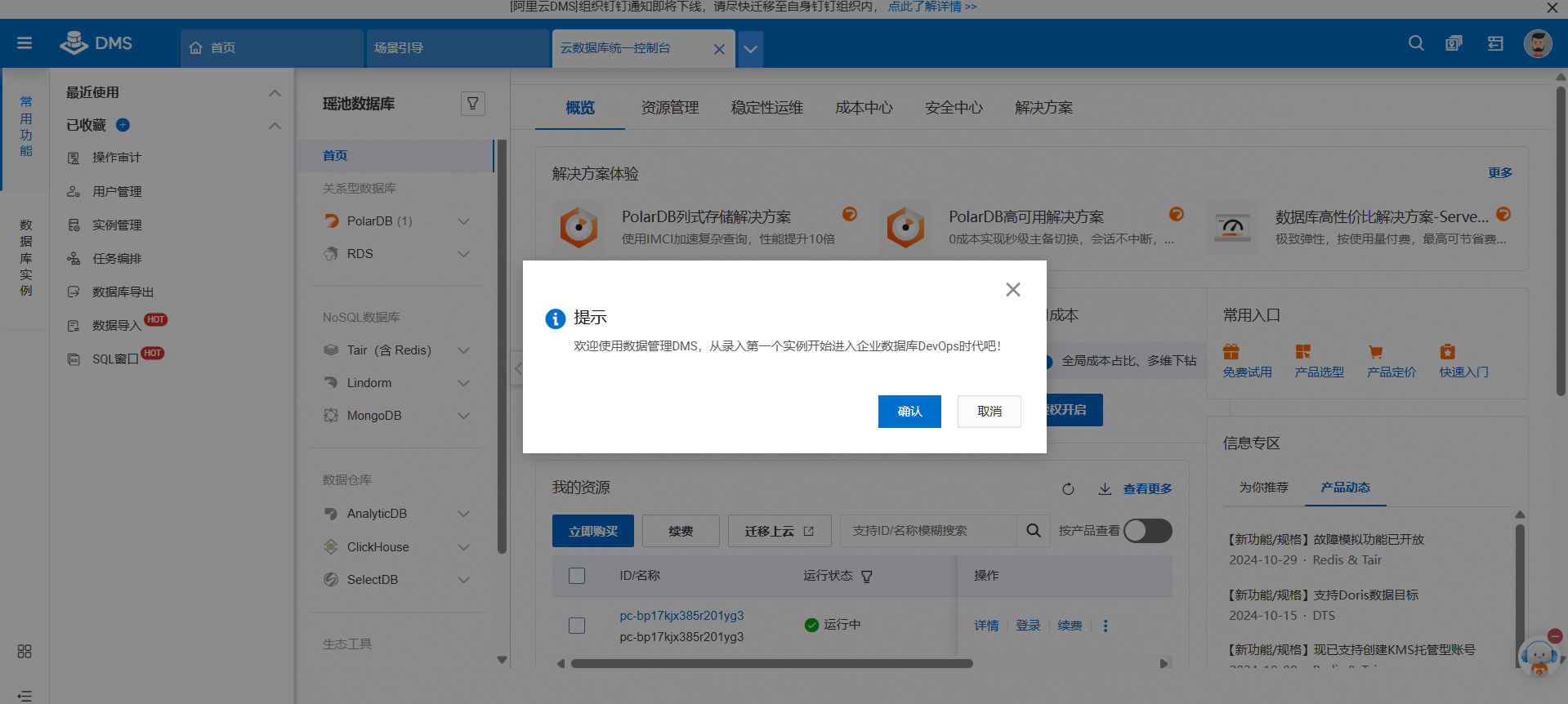Open the 场景引导 top tab
The height and width of the screenshot is (704, 1568).
coord(458,48)
